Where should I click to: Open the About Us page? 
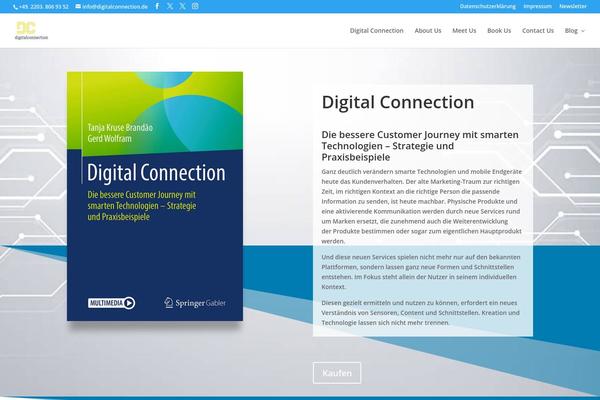(428, 31)
